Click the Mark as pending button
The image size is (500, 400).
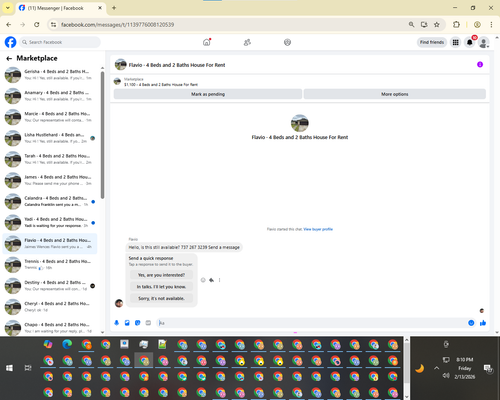(208, 94)
